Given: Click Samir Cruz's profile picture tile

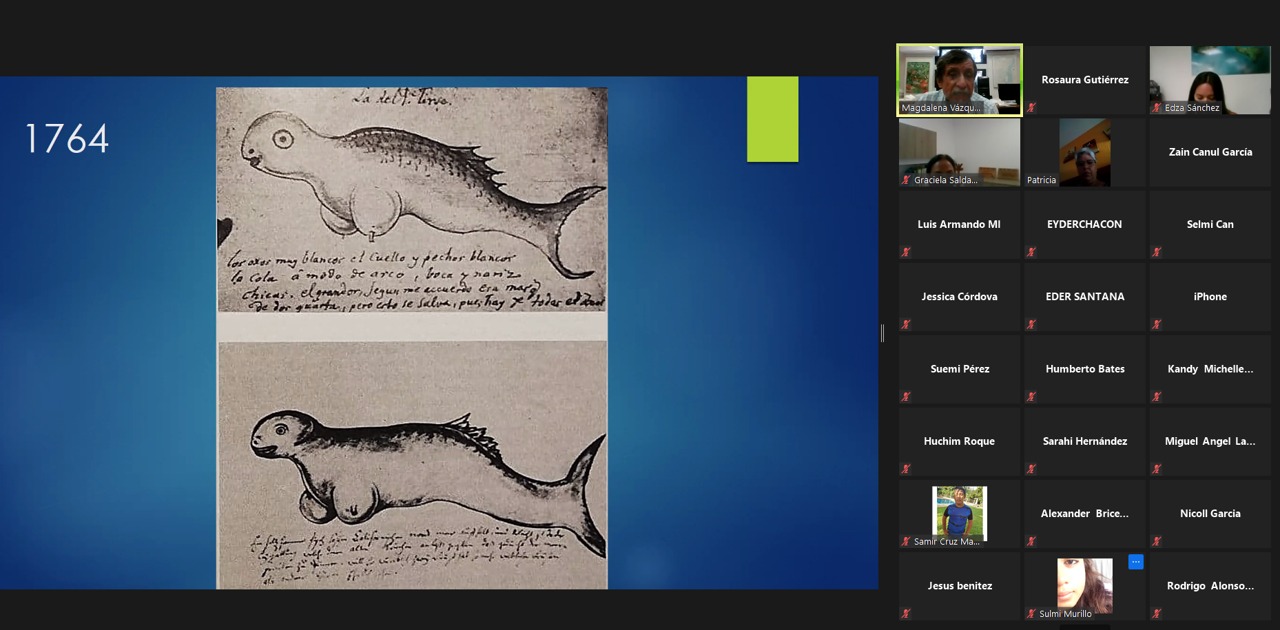Looking at the screenshot, I should coord(959,512).
